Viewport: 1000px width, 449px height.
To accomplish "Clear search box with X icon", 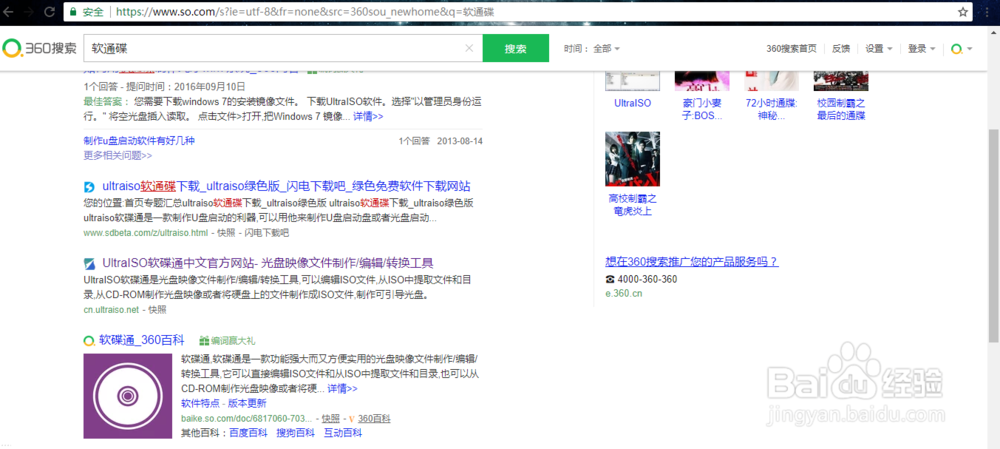I will pyautogui.click(x=469, y=48).
